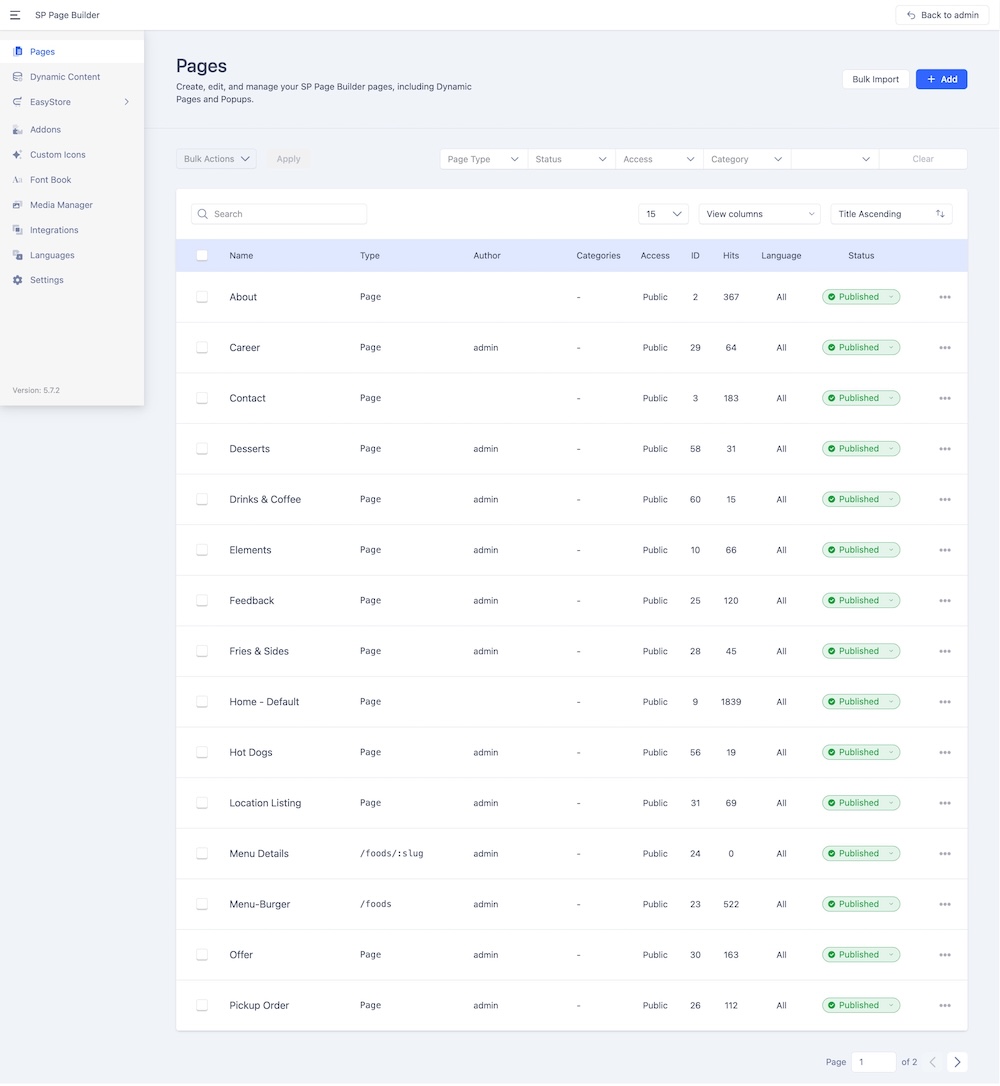Image resolution: width=1000 pixels, height=1086 pixels.
Task: Open the Page Type filter dropdown
Action: coord(484,159)
